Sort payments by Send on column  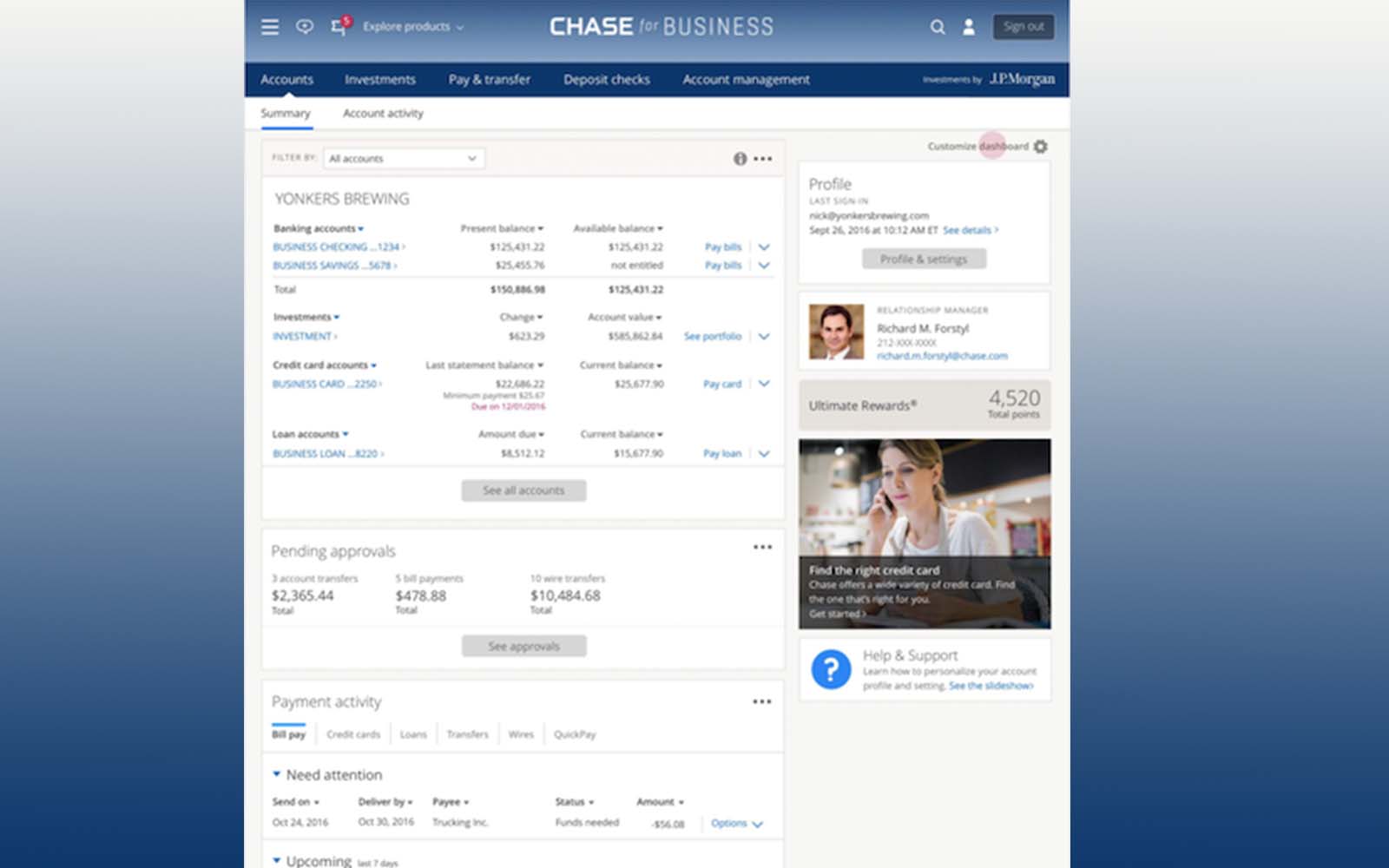[296, 802]
